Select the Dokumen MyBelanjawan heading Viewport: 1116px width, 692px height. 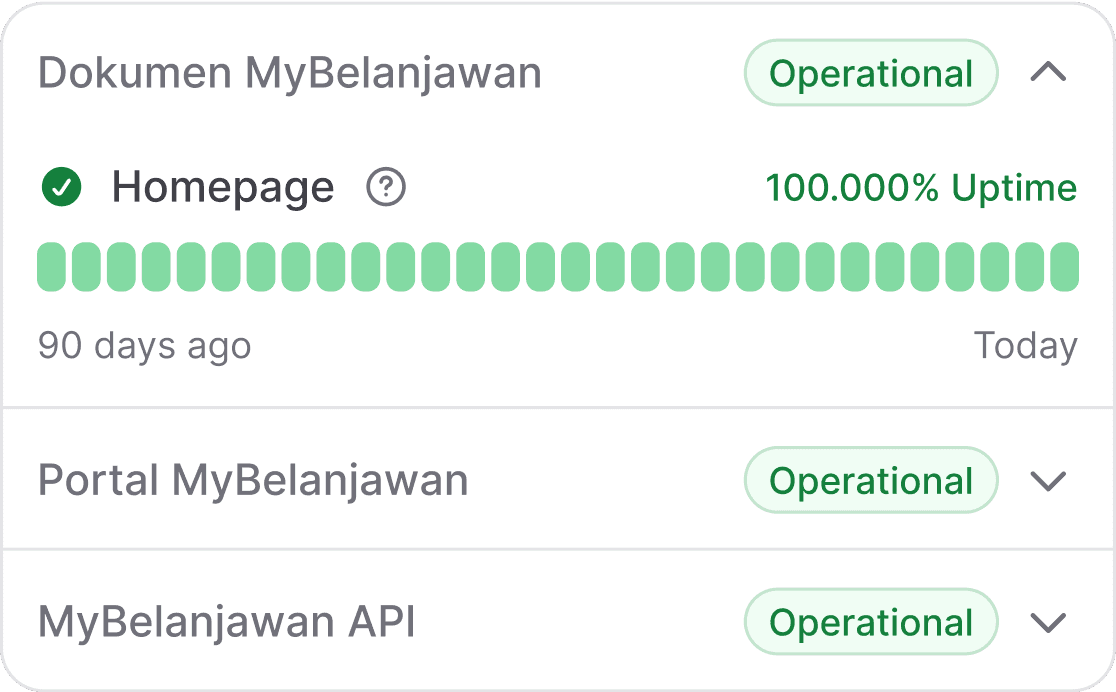[x=290, y=73]
